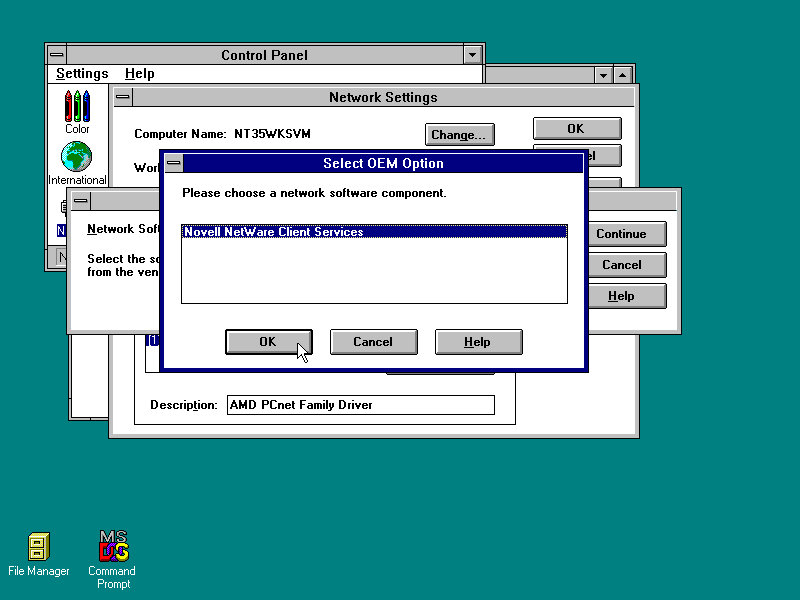Click the computer name NT35WKSVM
The width and height of the screenshot is (800, 600).
pyautogui.click(x=272, y=134)
